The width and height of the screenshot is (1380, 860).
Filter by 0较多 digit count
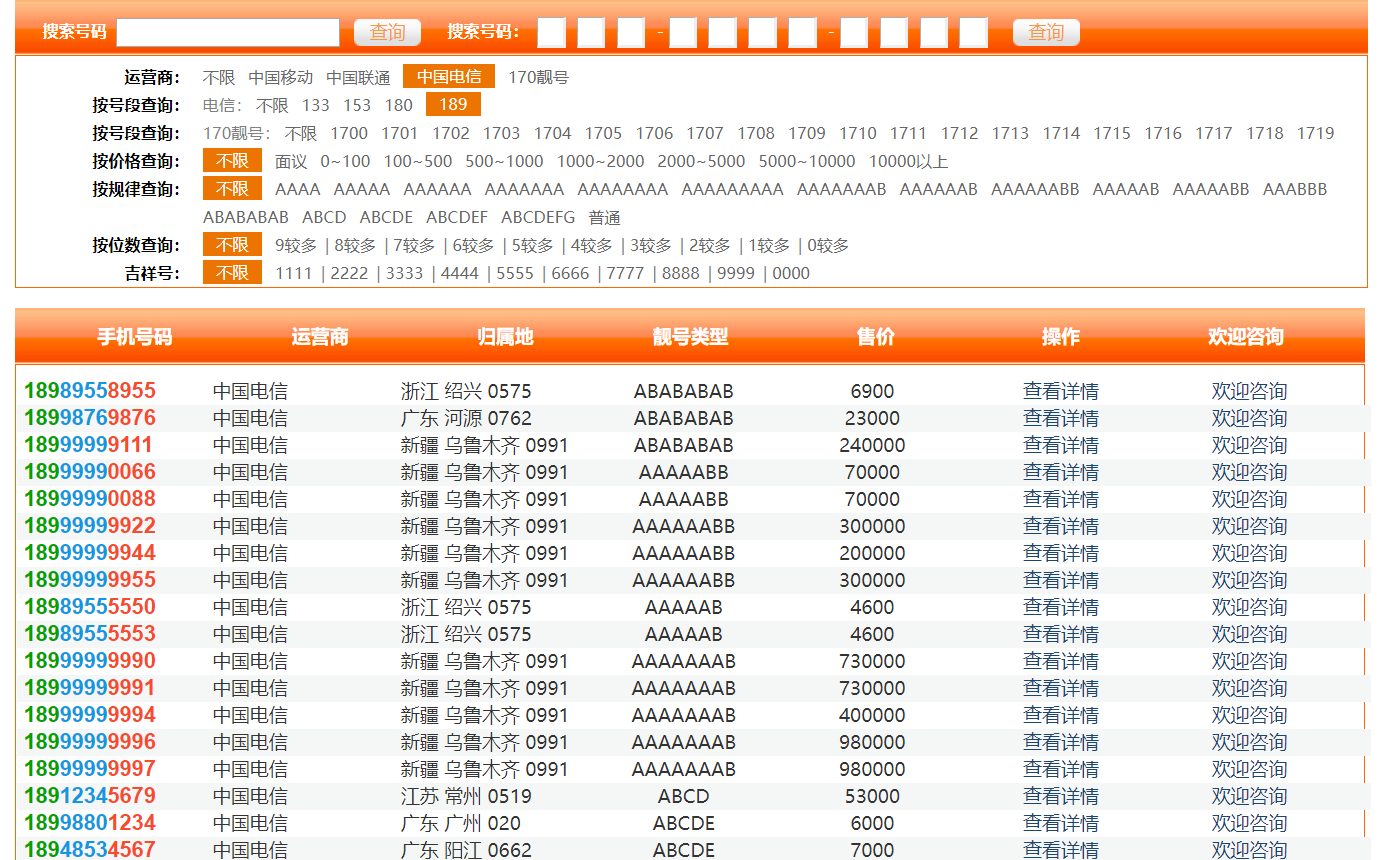point(828,245)
